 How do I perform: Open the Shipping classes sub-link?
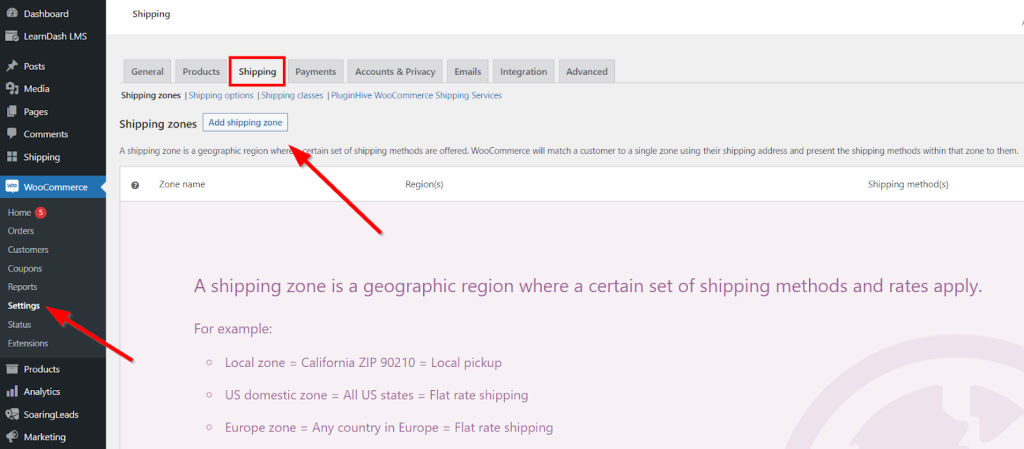(292, 95)
